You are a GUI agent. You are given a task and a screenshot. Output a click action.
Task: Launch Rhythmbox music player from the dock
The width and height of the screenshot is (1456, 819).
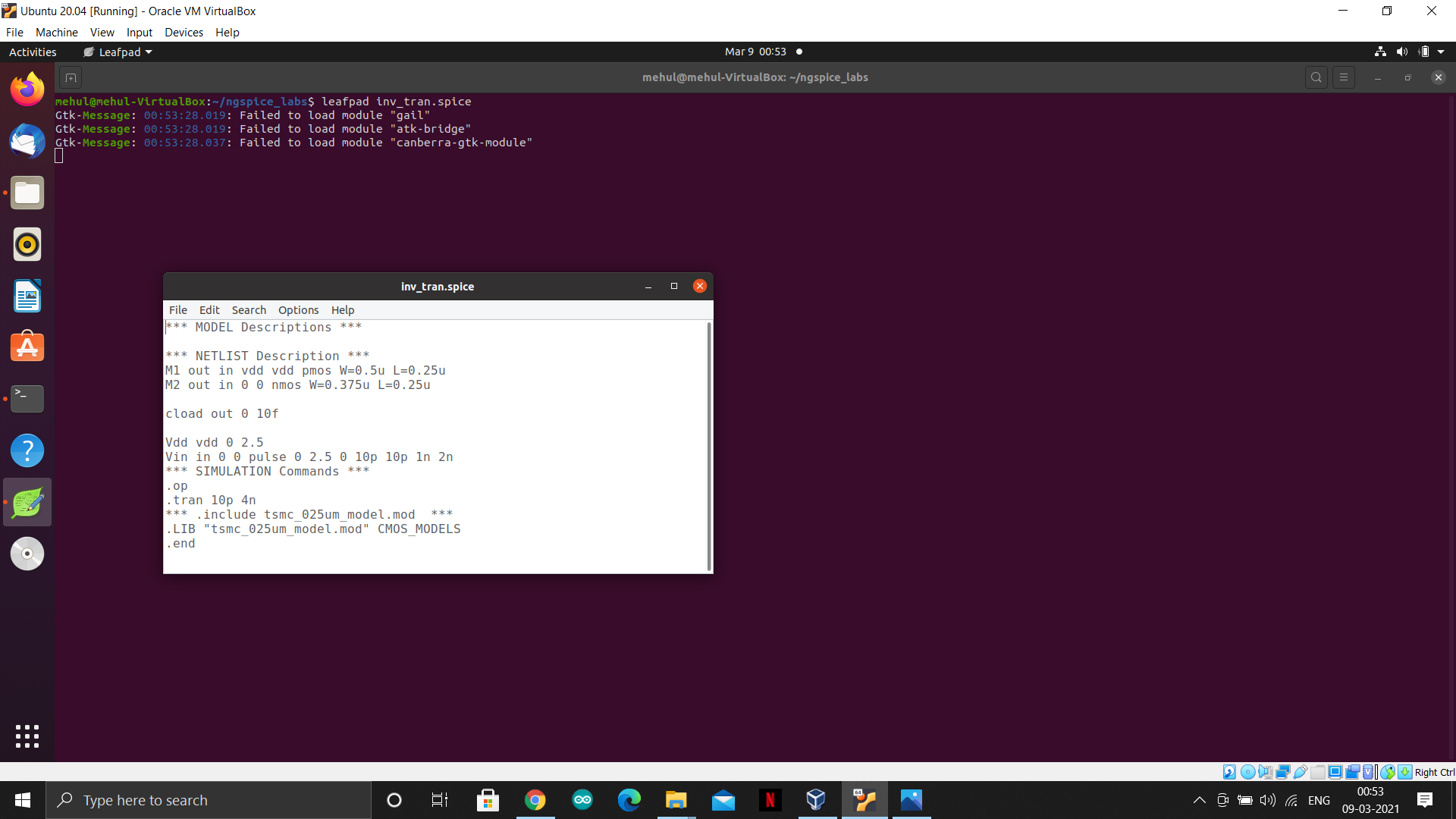click(27, 244)
